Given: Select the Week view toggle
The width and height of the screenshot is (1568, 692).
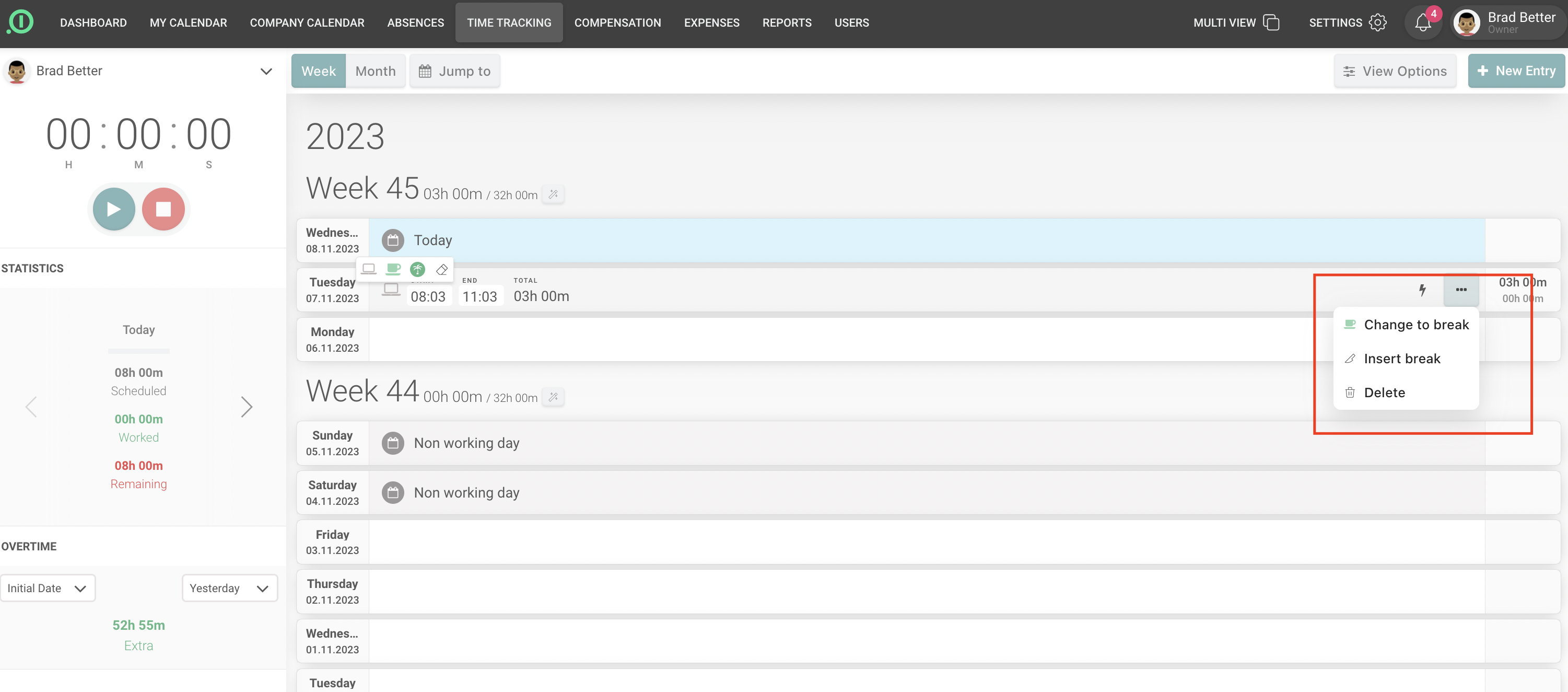Looking at the screenshot, I should [x=318, y=71].
